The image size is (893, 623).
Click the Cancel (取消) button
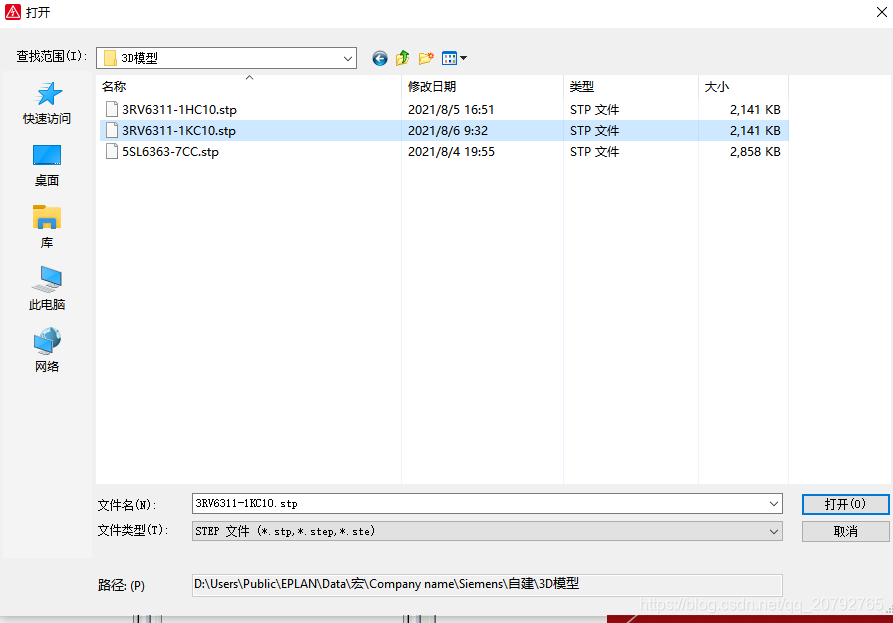845,532
